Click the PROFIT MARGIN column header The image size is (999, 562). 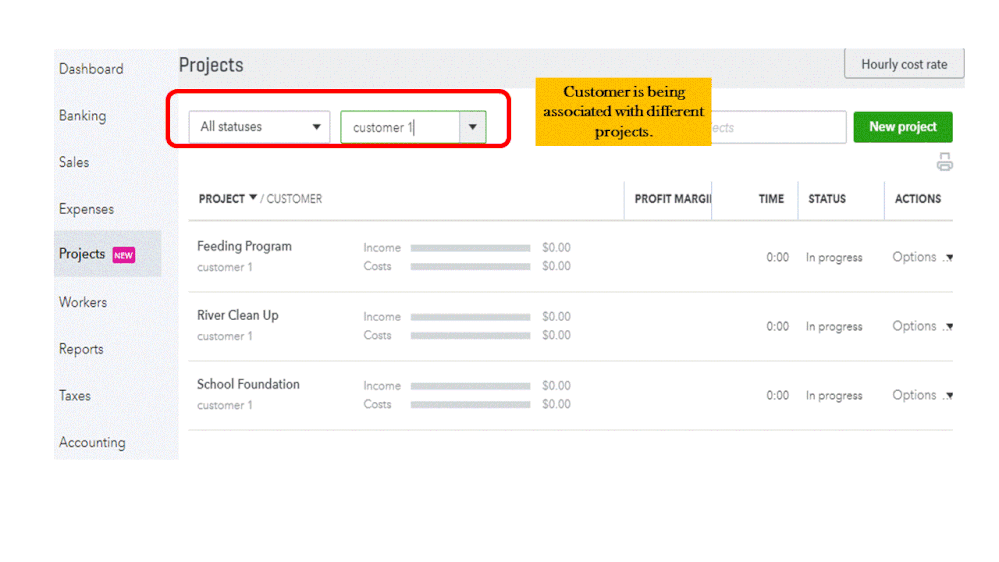pyautogui.click(x=672, y=199)
